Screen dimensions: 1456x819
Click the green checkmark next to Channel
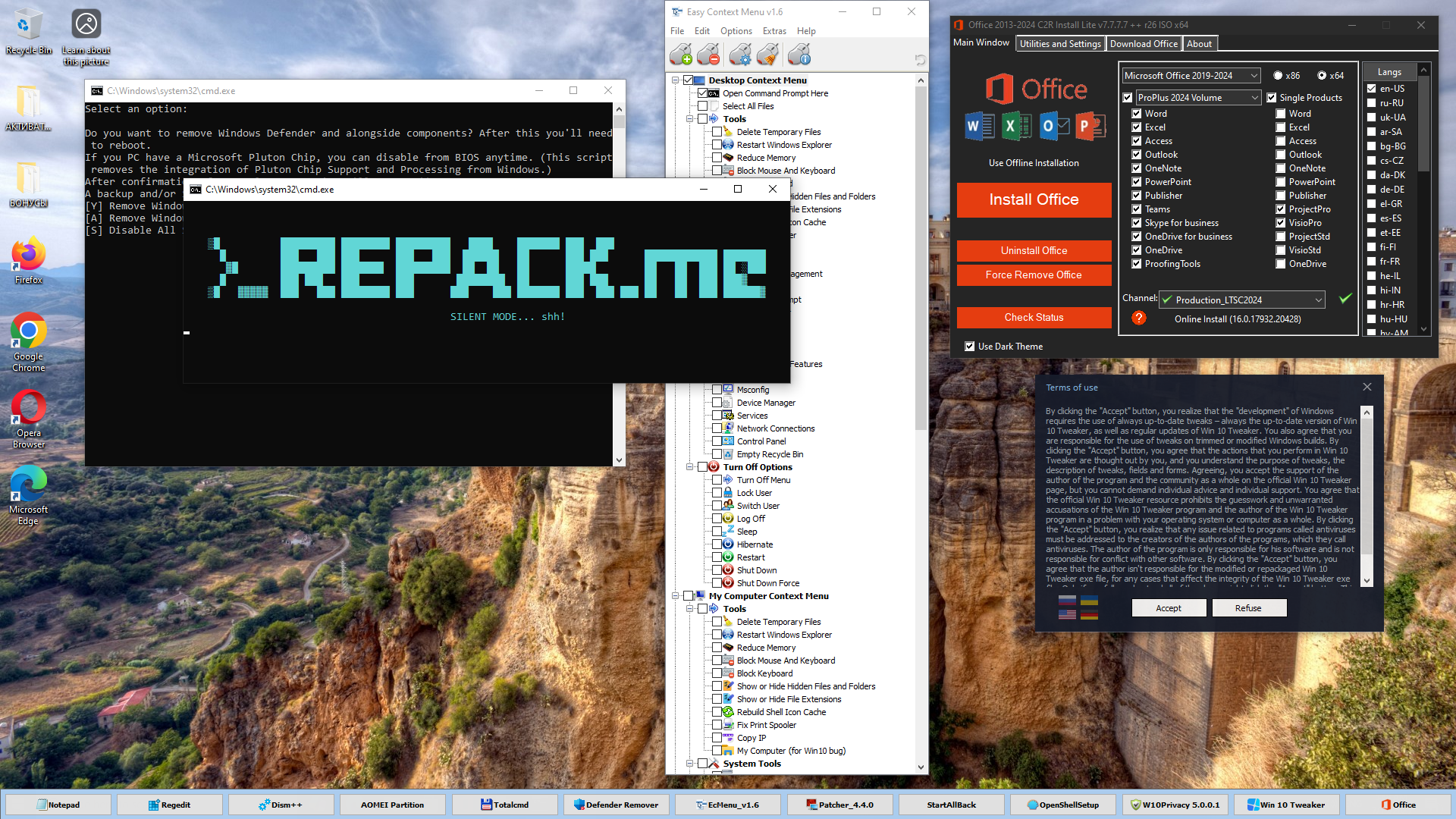click(x=1345, y=299)
